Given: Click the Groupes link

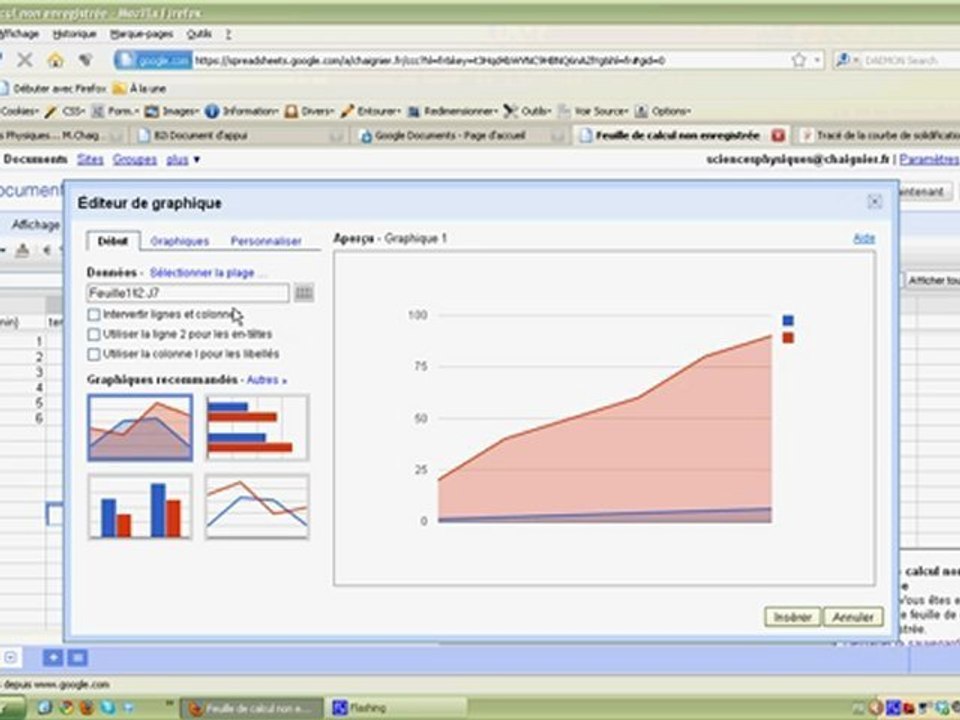Looking at the screenshot, I should (135, 159).
